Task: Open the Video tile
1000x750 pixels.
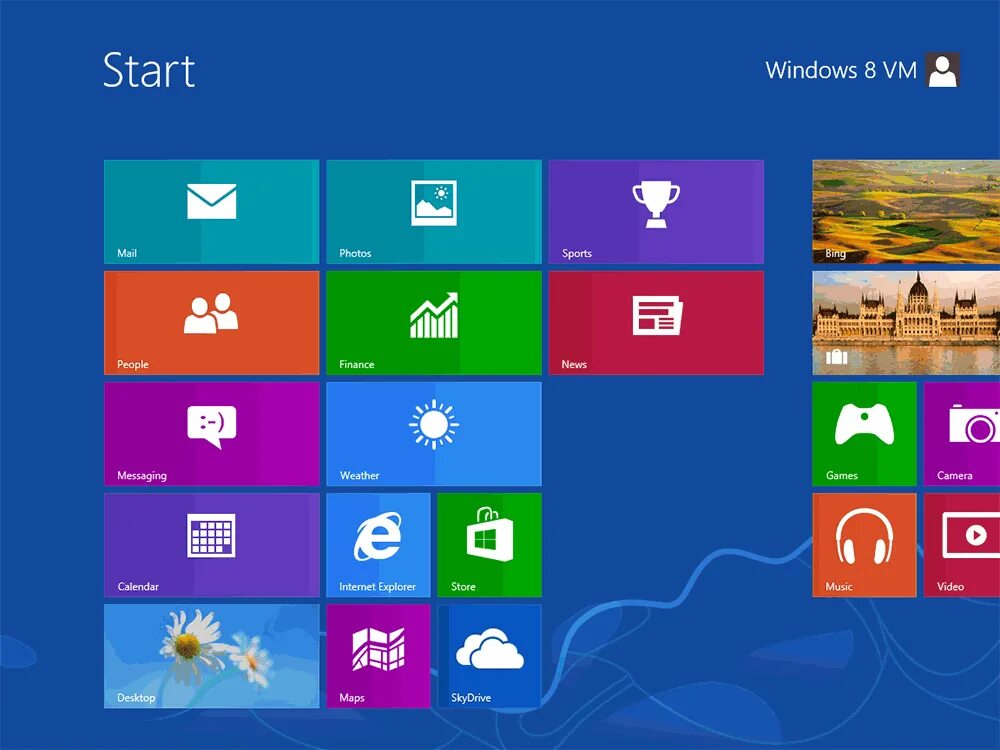Action: (962, 545)
